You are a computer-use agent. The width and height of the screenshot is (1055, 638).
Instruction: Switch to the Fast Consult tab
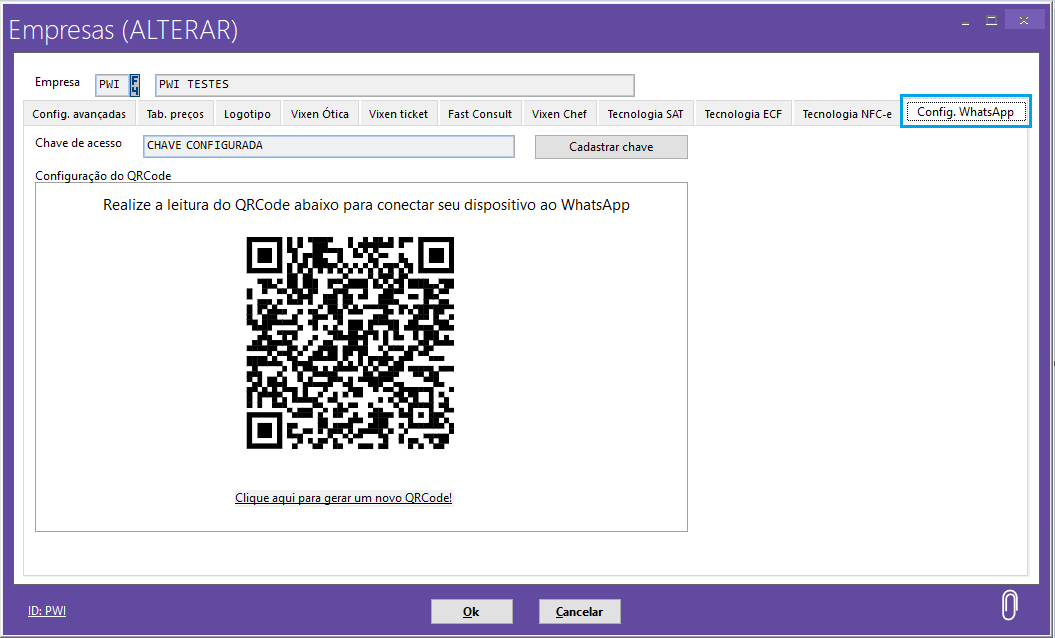pos(480,114)
